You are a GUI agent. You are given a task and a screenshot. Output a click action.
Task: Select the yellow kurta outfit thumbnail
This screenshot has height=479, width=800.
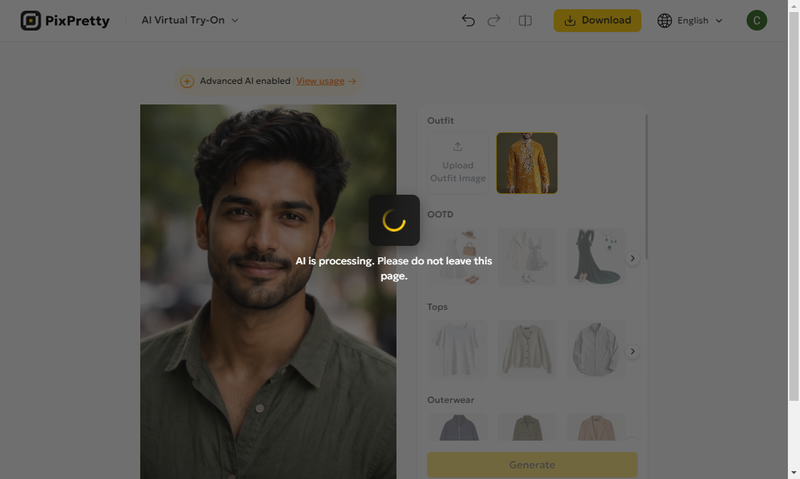pos(527,163)
